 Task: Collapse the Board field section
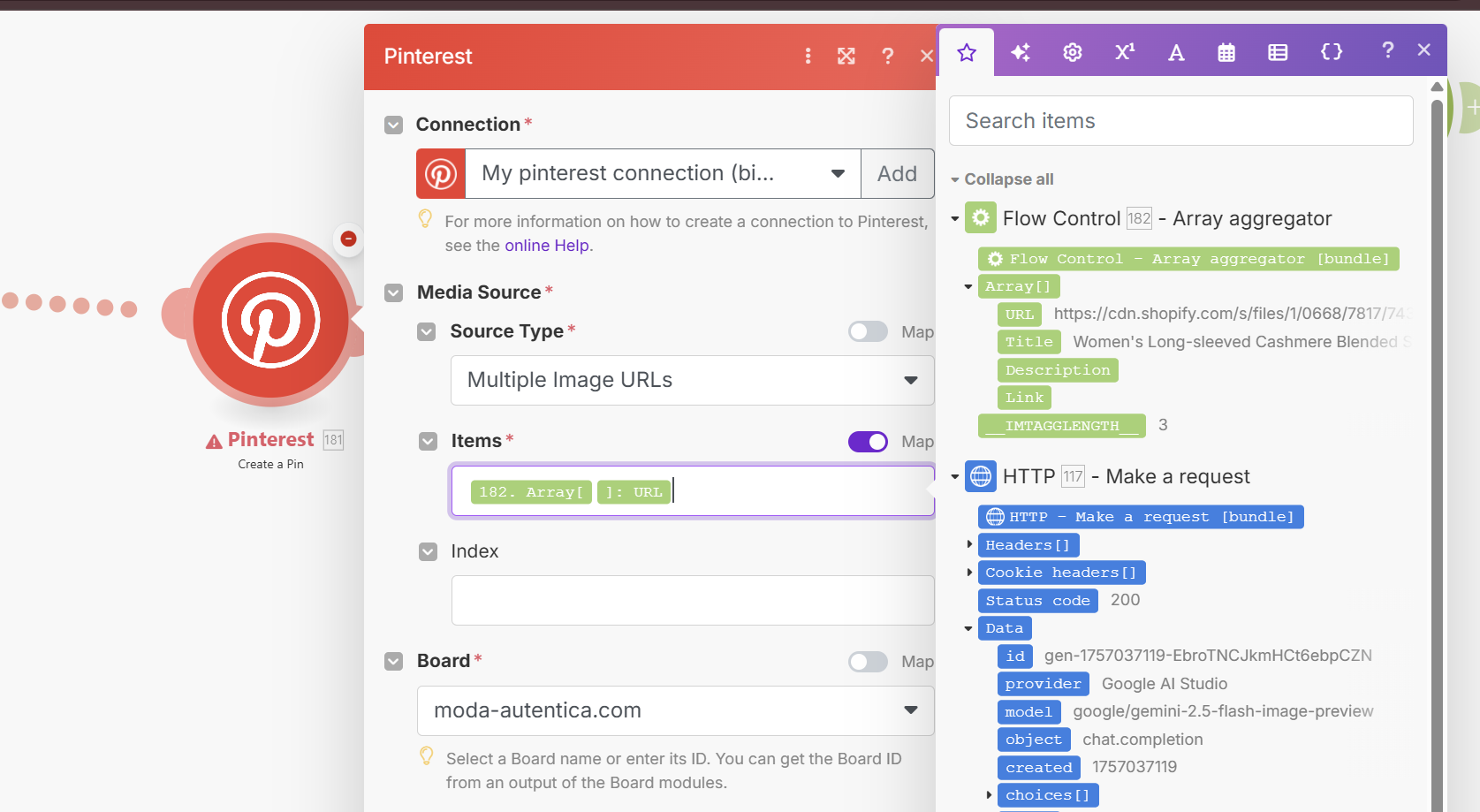394,661
